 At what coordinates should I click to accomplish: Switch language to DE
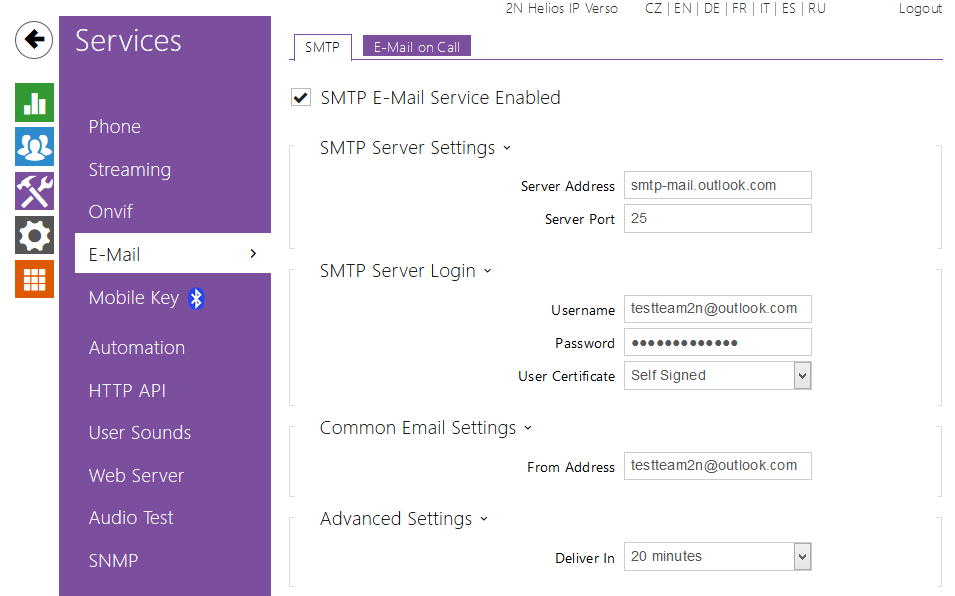click(711, 8)
